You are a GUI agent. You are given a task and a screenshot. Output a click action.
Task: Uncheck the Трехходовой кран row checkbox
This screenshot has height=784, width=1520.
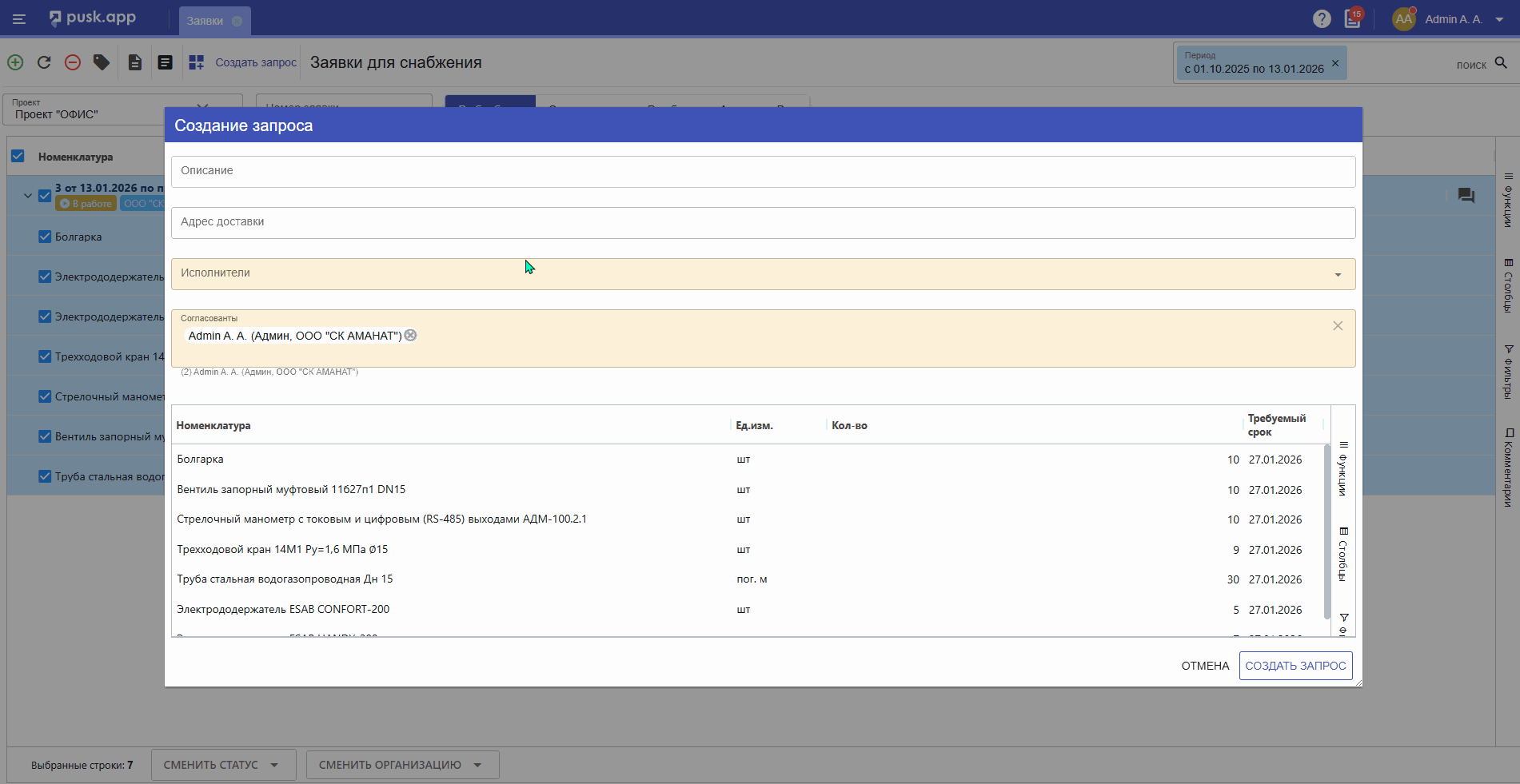45,356
